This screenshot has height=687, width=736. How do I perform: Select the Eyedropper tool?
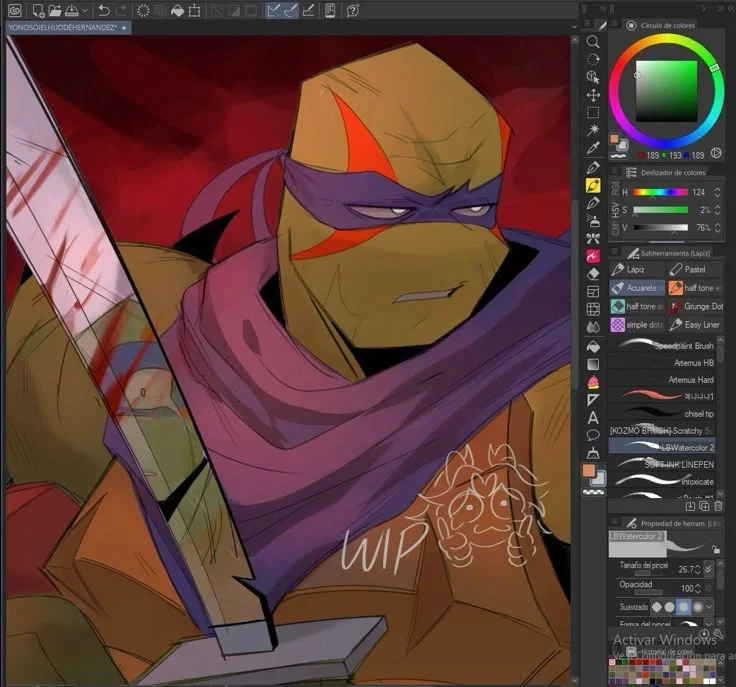click(593, 148)
